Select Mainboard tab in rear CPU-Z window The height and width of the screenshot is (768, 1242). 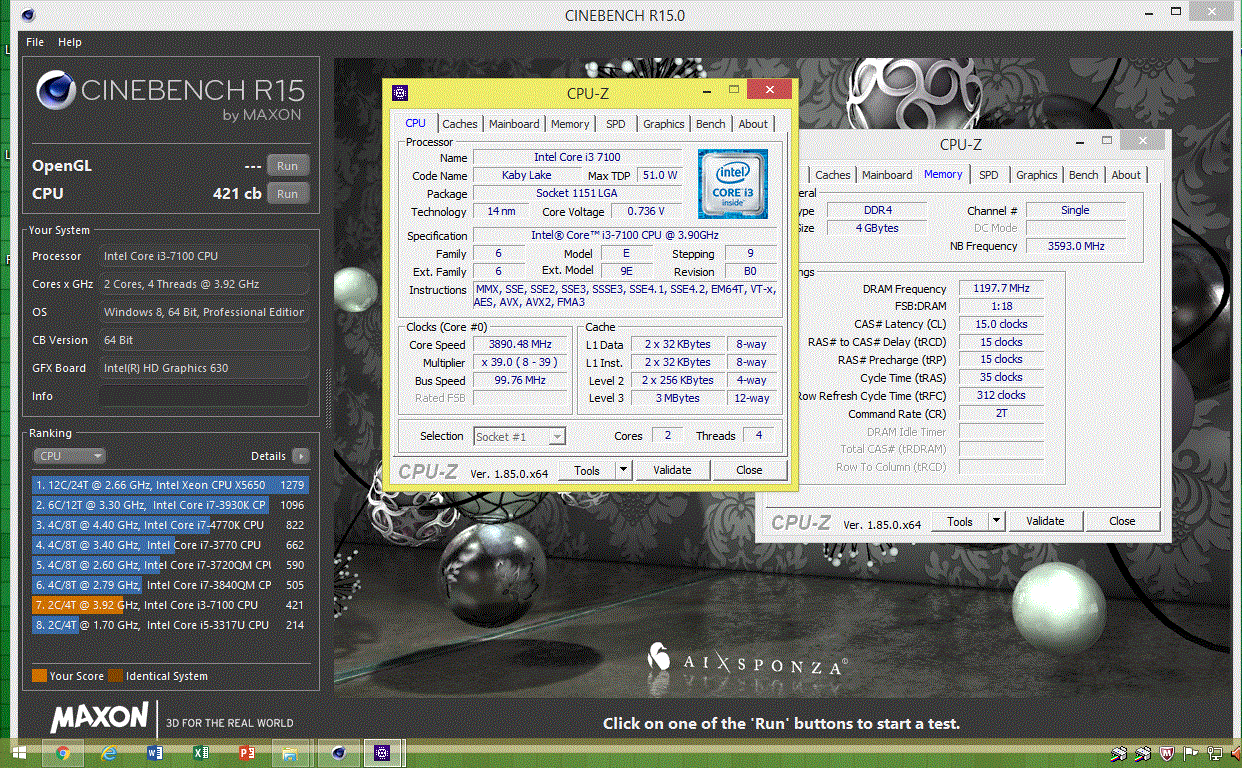click(x=887, y=175)
